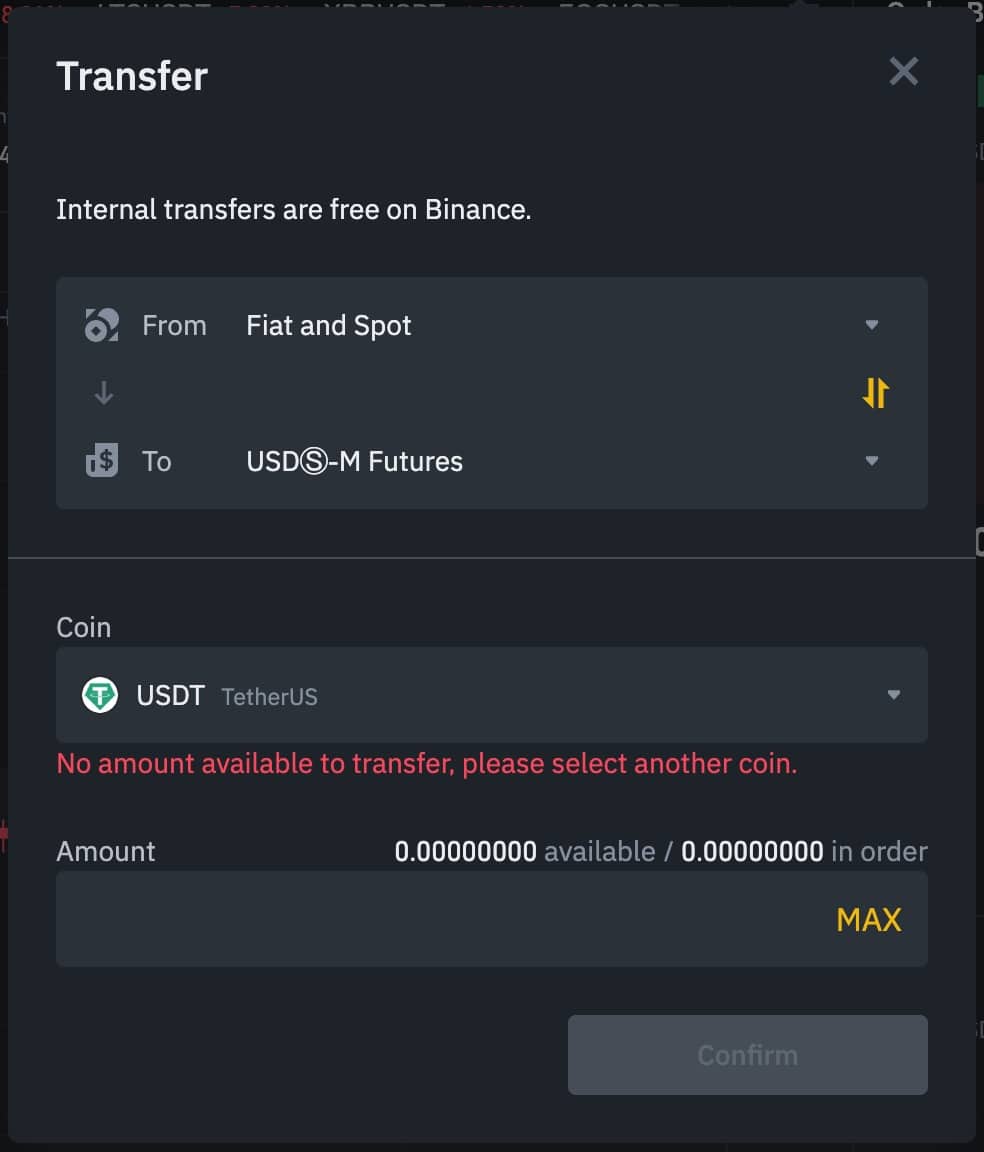
Task: Click the USDT Tether coin logo
Action: (x=99, y=695)
